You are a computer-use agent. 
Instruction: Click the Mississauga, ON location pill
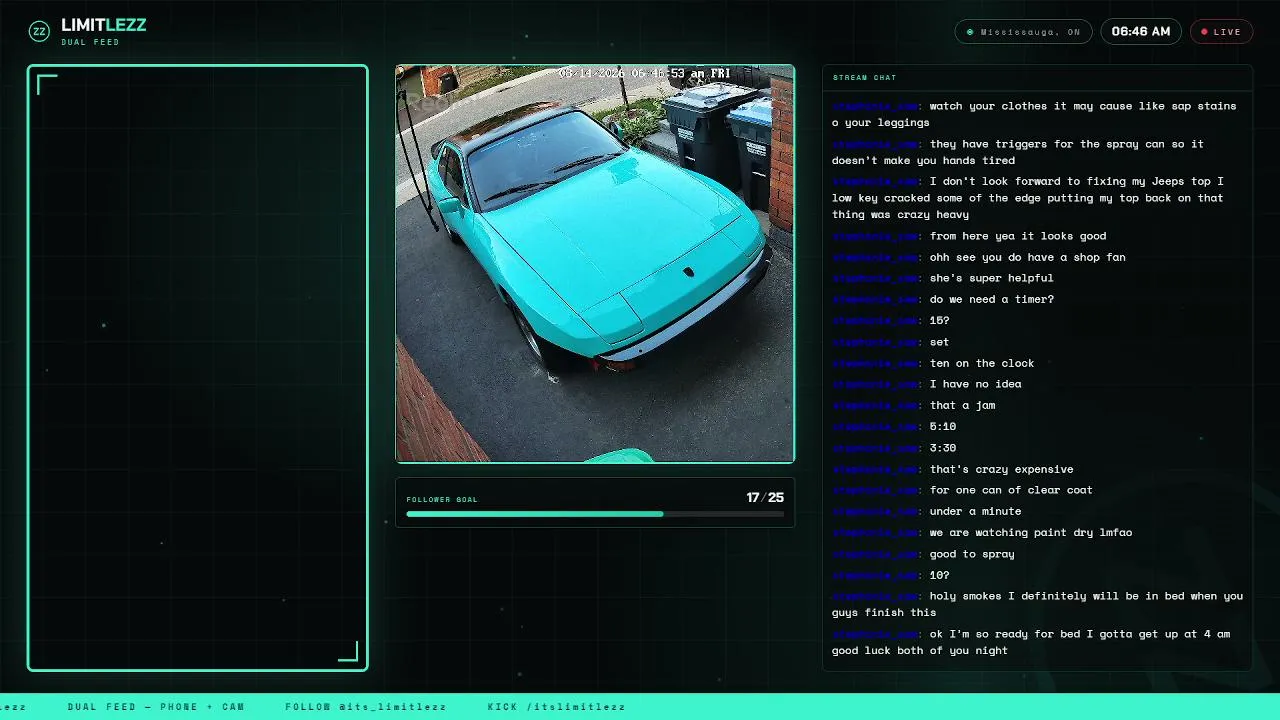click(1023, 32)
